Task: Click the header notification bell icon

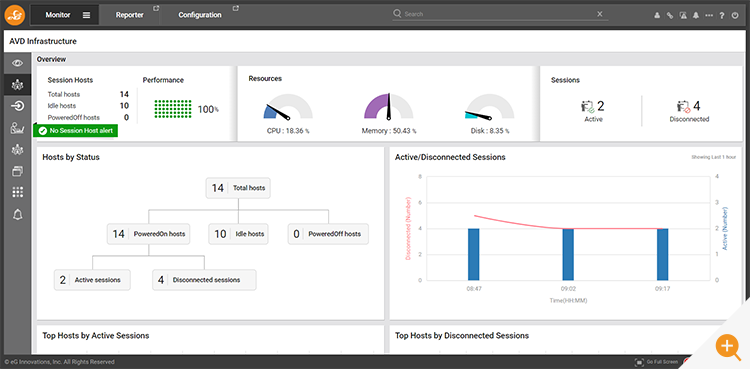Action: point(696,15)
